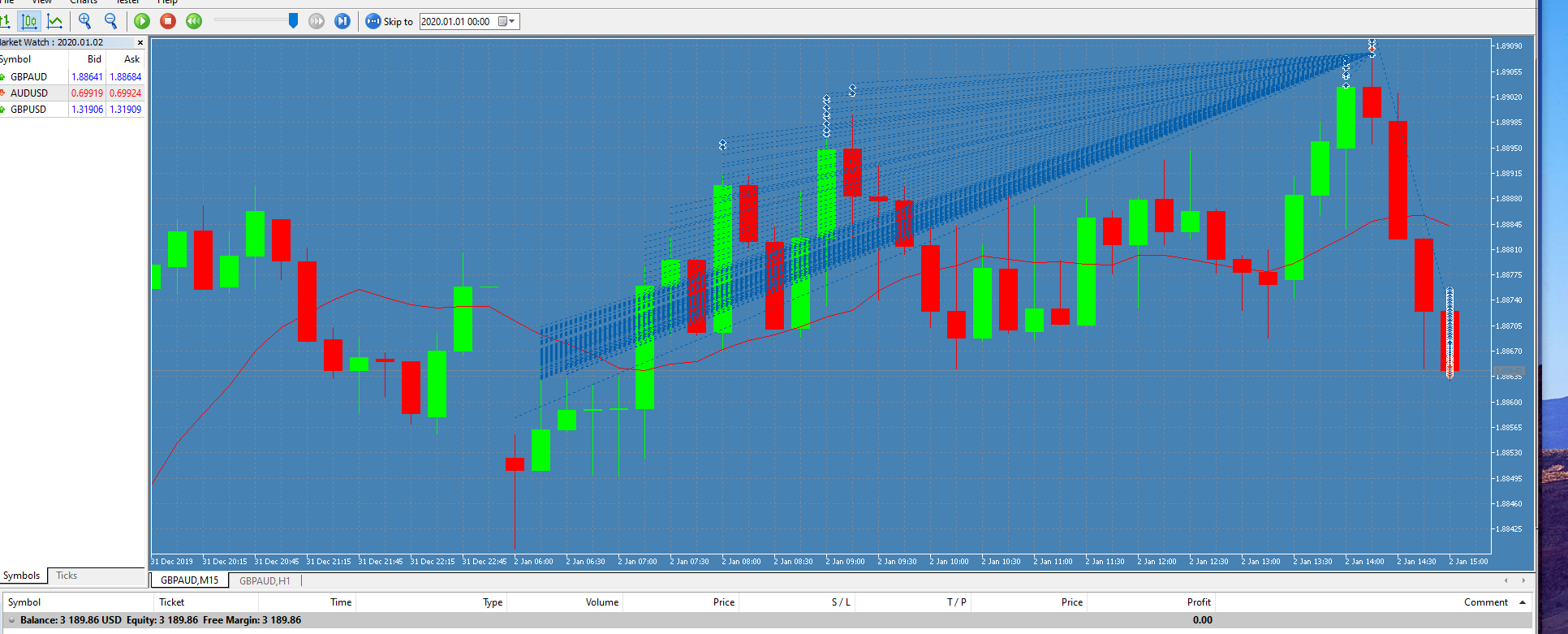Switch to line chart mode
The width and height of the screenshot is (1568, 634).
pos(54,21)
